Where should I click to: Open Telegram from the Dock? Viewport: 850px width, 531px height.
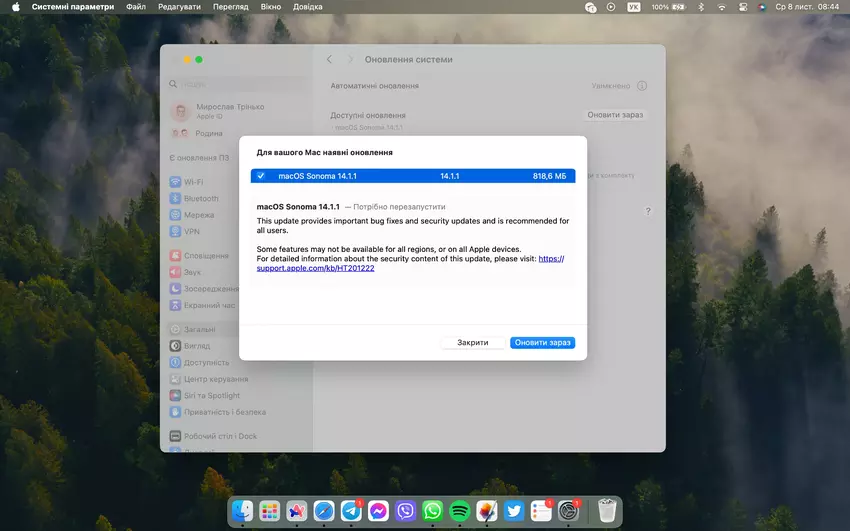pyautogui.click(x=351, y=511)
